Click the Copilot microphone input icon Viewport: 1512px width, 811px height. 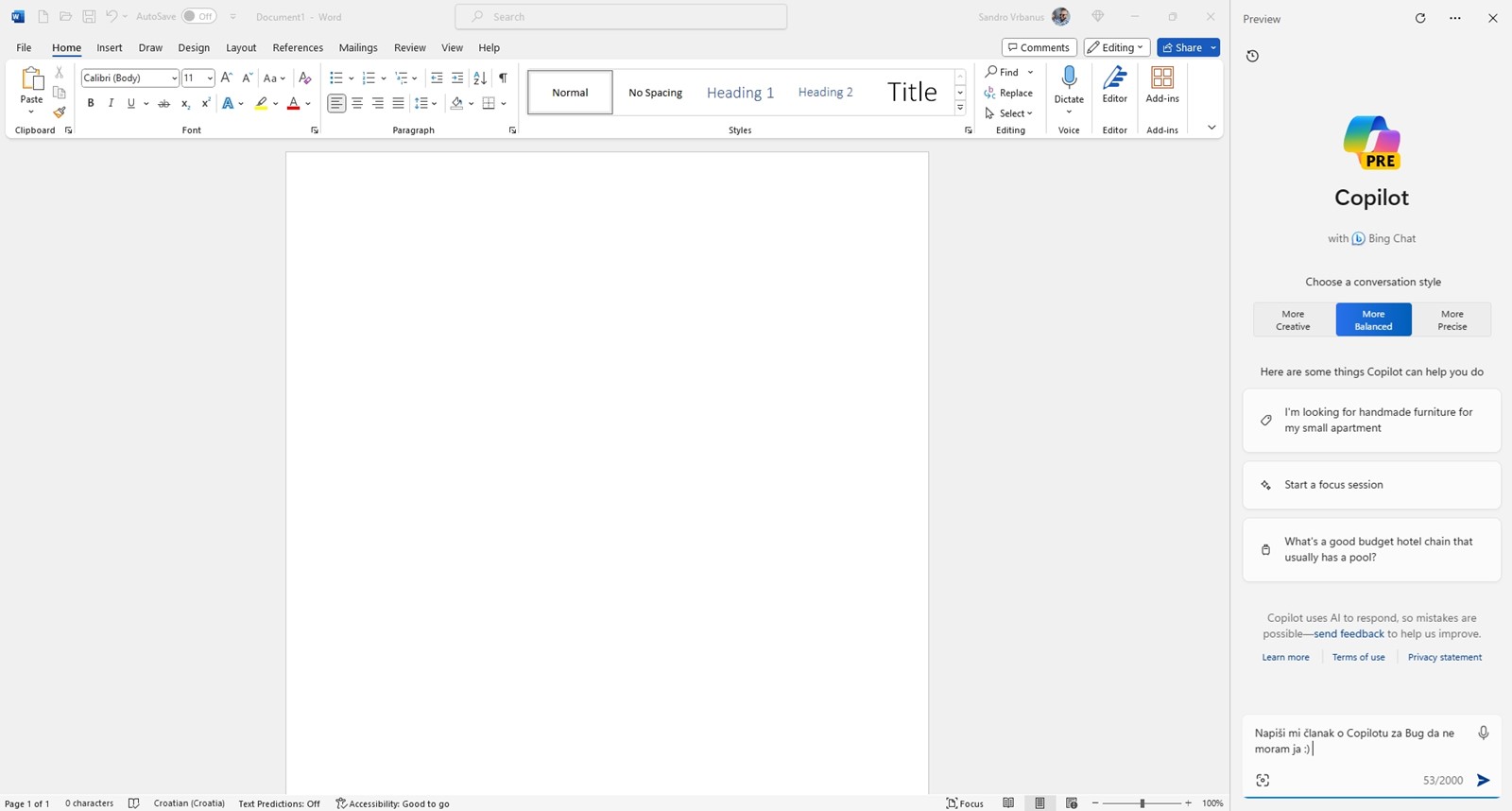(1483, 733)
